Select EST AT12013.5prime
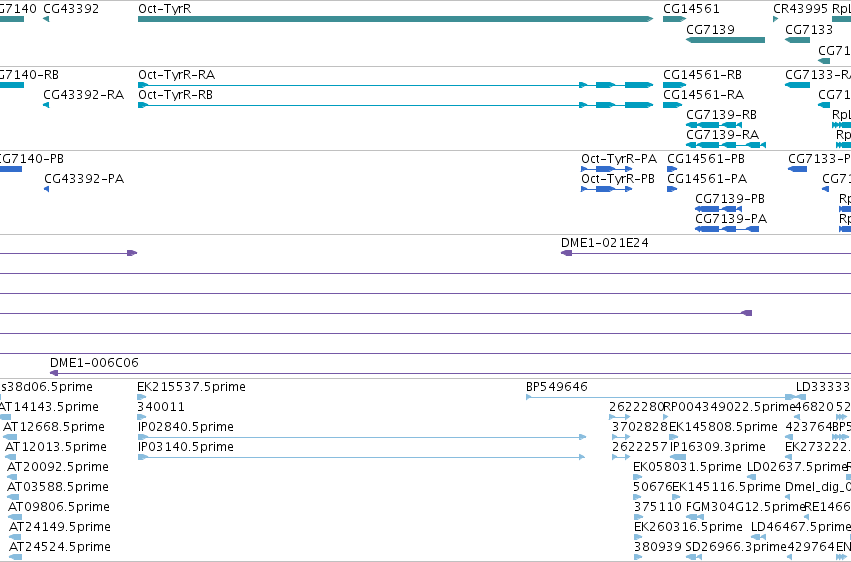This screenshot has height=562, width=851. (x=10, y=457)
